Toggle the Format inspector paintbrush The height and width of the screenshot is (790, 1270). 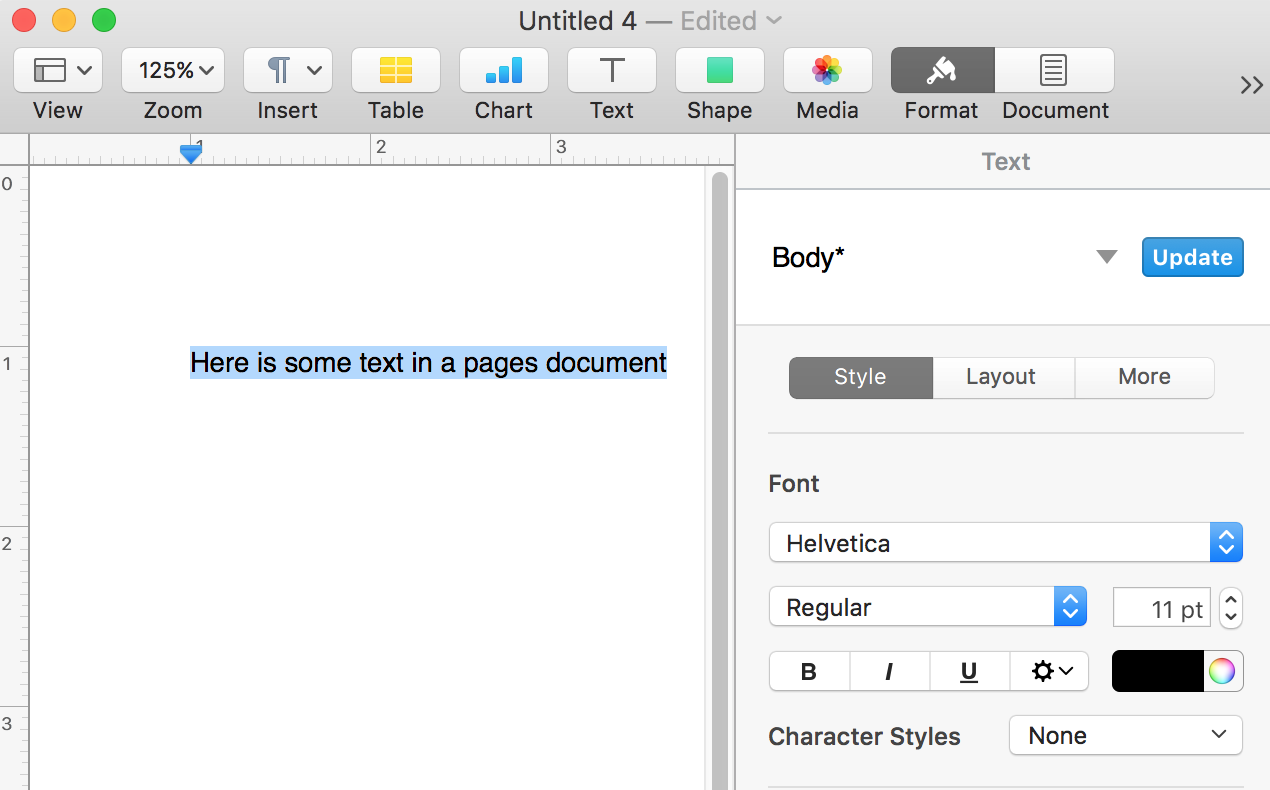[x=942, y=70]
